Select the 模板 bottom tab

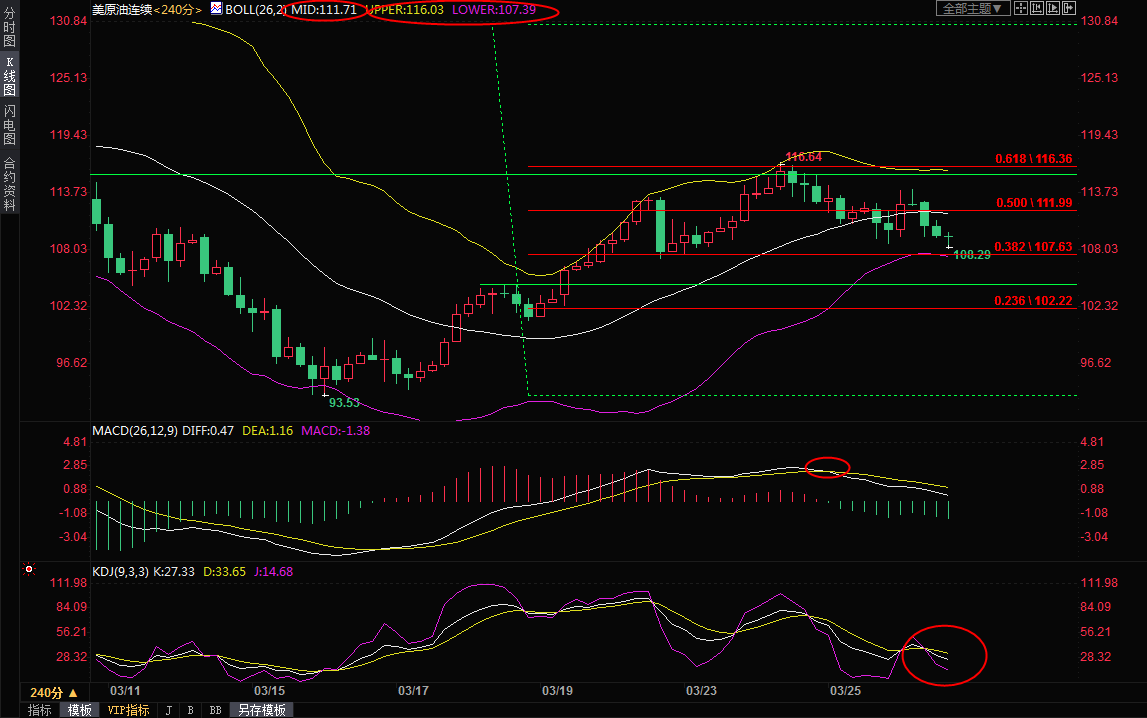(79, 710)
